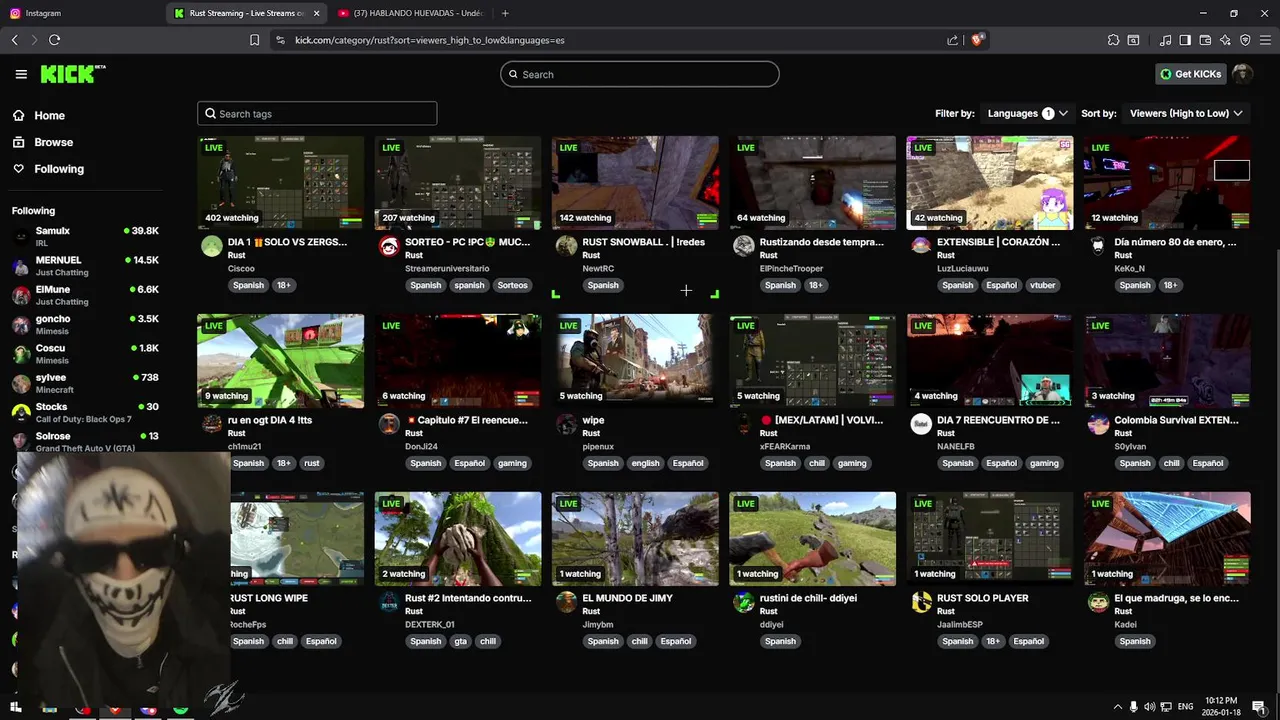The height and width of the screenshot is (720, 1280).
Task: Open the Languages filter dropdown
Action: coord(1027,113)
